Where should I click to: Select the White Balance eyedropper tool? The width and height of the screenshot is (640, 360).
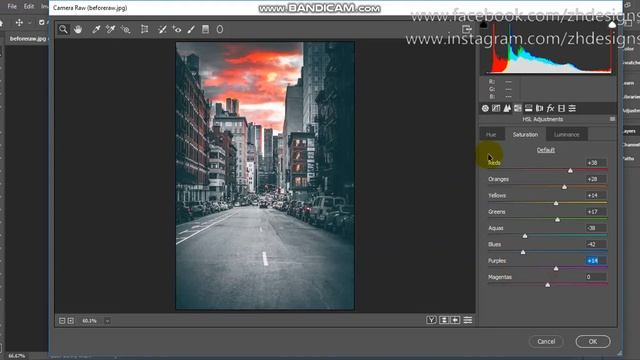coord(96,29)
